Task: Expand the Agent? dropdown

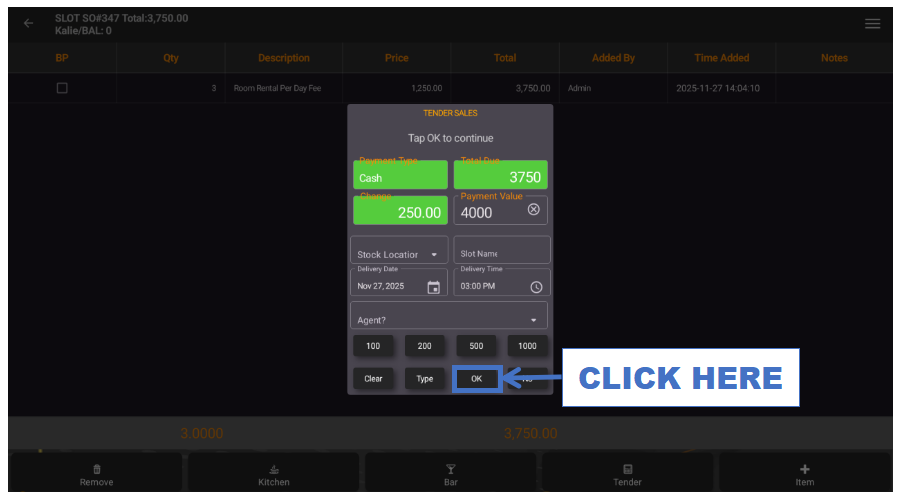Action: (x=449, y=315)
